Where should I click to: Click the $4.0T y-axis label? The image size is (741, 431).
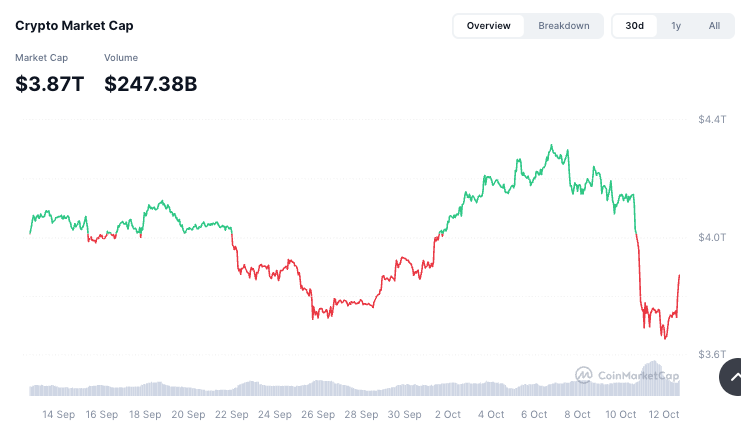pos(711,237)
